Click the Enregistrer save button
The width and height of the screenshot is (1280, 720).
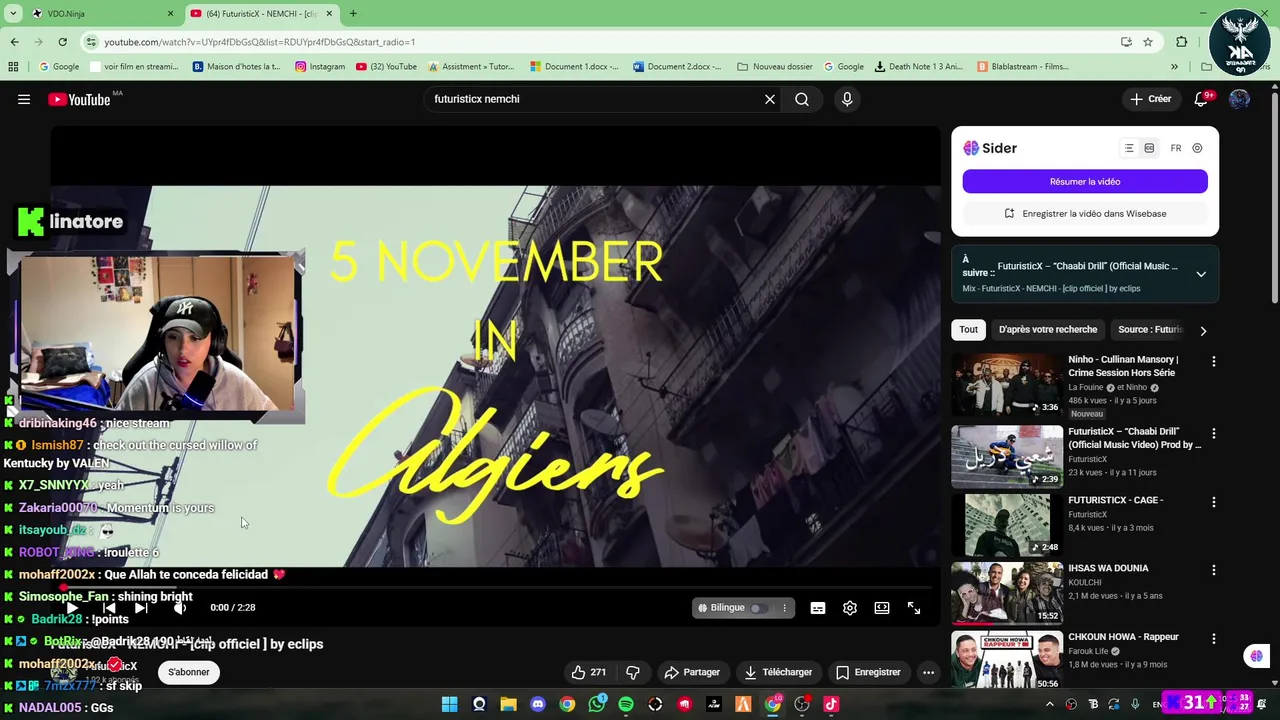coord(868,672)
